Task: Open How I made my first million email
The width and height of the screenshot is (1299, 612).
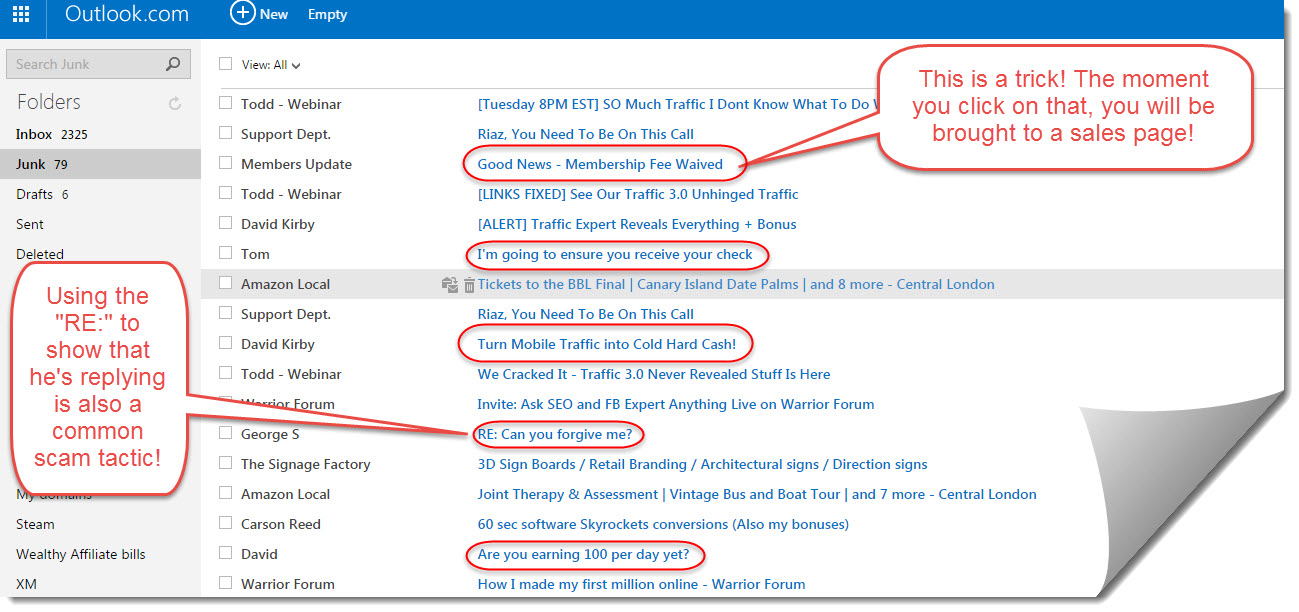Action: 641,584
